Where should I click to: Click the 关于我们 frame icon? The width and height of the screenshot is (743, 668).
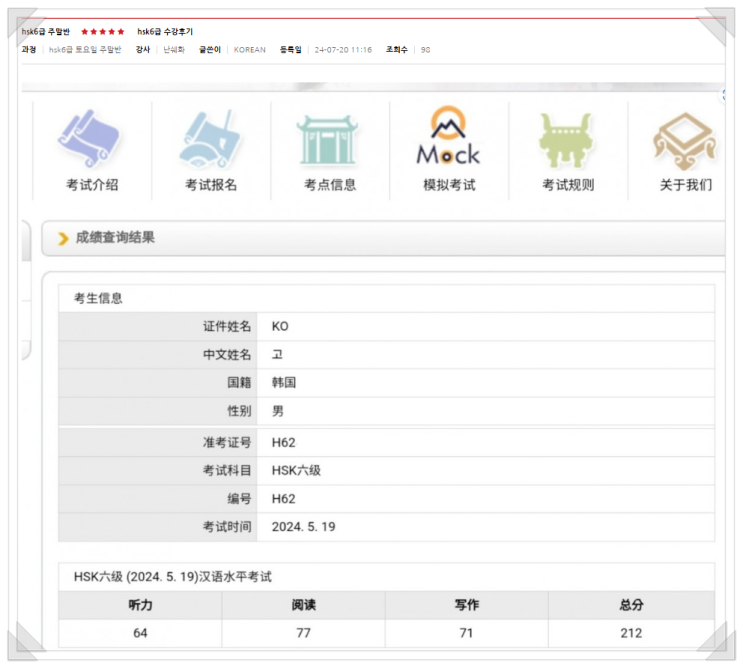tap(685, 141)
